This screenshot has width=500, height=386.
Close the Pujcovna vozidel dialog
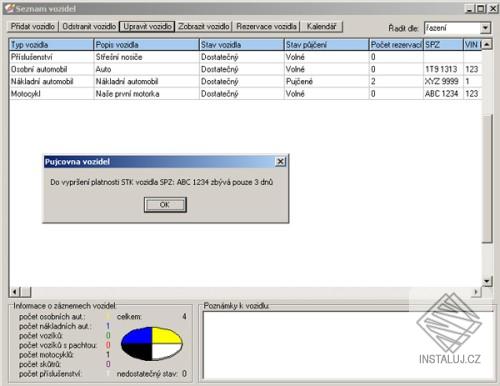(x=280, y=162)
